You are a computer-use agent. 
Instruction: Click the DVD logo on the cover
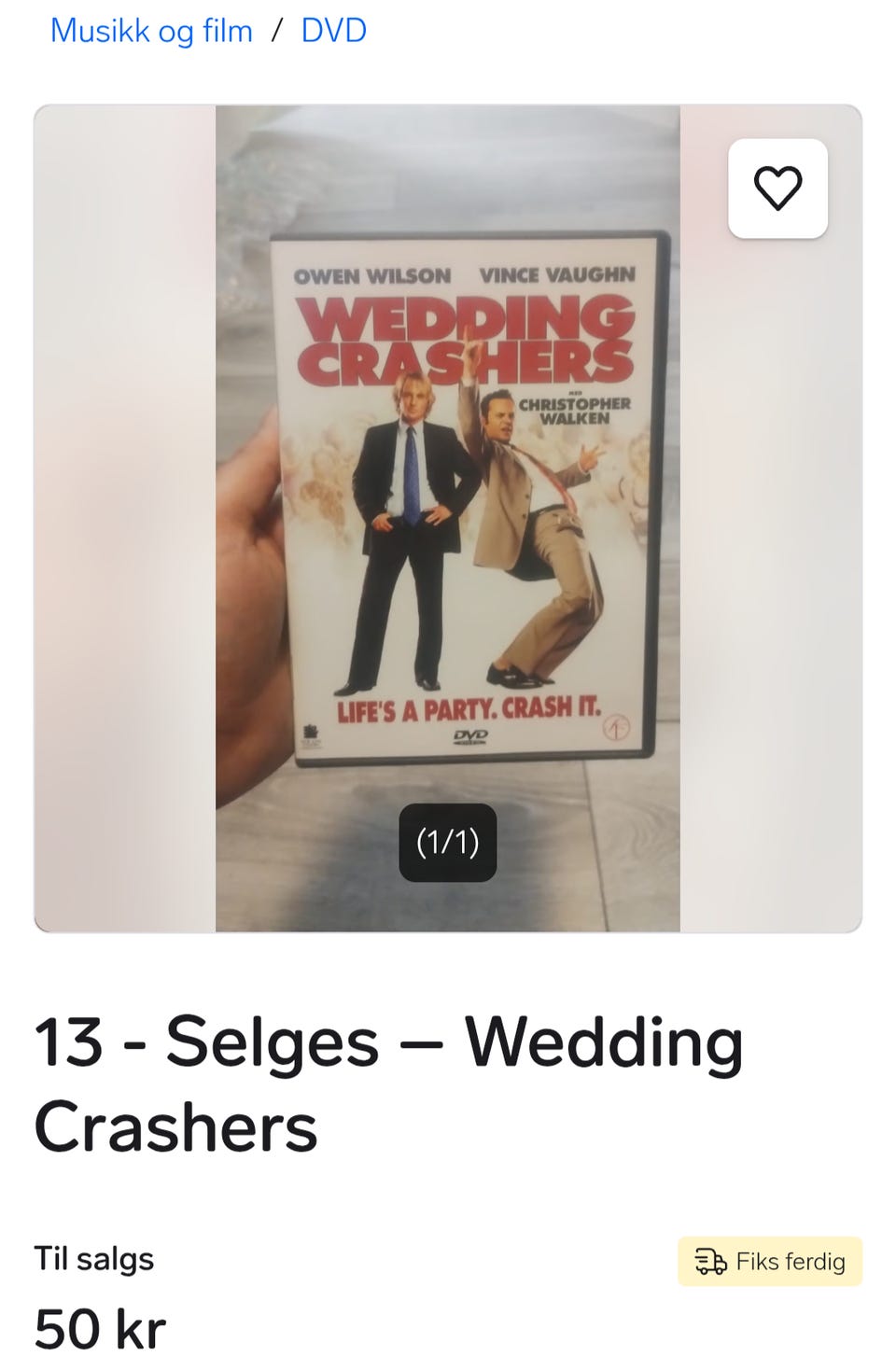470,737
